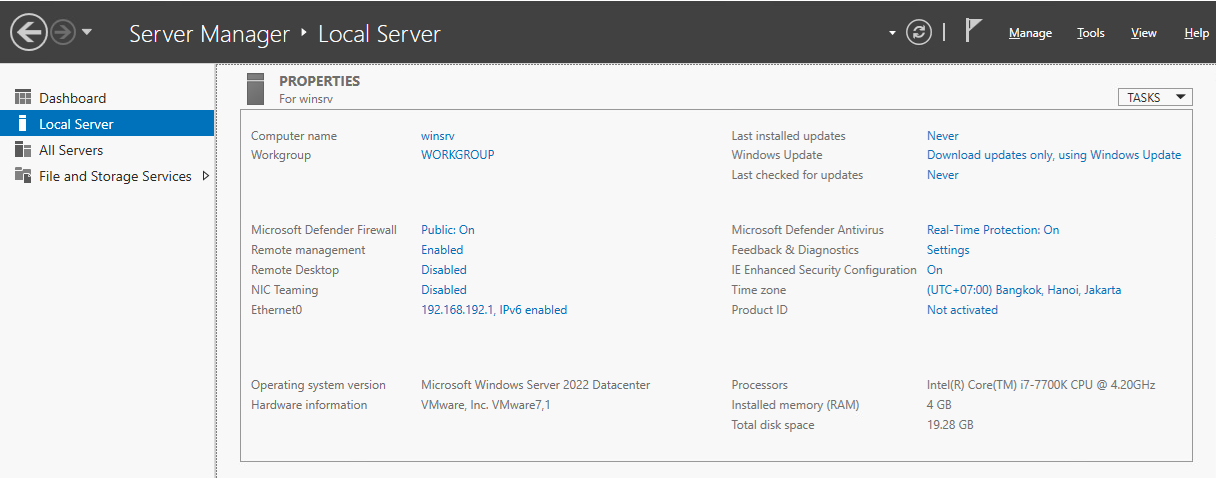Click the winsrv computer name link
The width and height of the screenshot is (1216, 478).
438,136
